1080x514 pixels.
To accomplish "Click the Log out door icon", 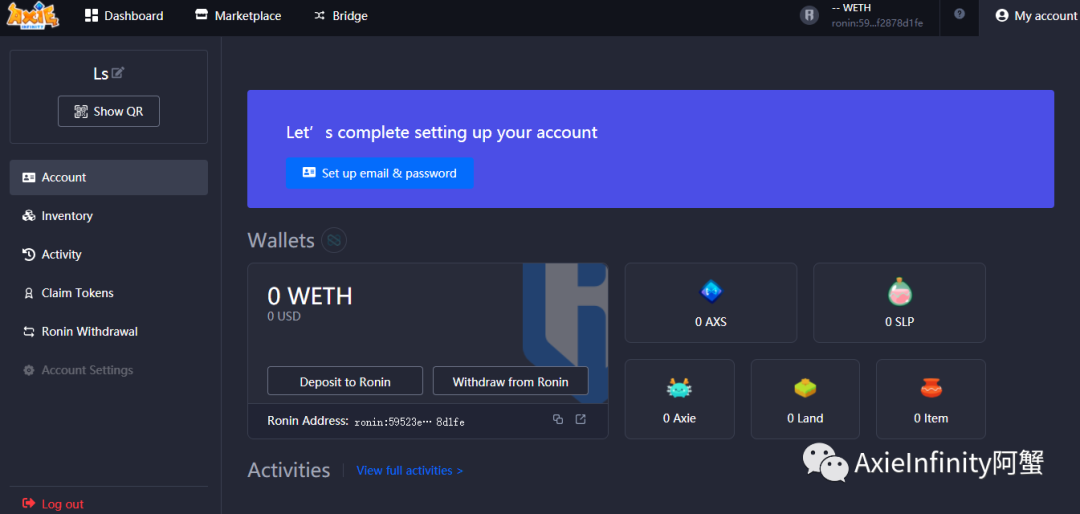I will click(29, 504).
